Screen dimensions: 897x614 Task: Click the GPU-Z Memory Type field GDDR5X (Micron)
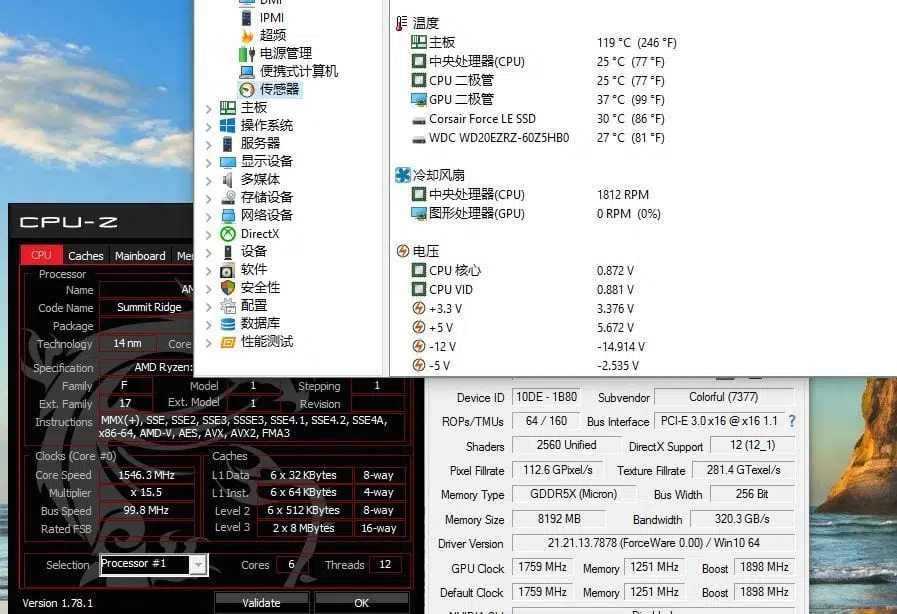click(x=574, y=494)
